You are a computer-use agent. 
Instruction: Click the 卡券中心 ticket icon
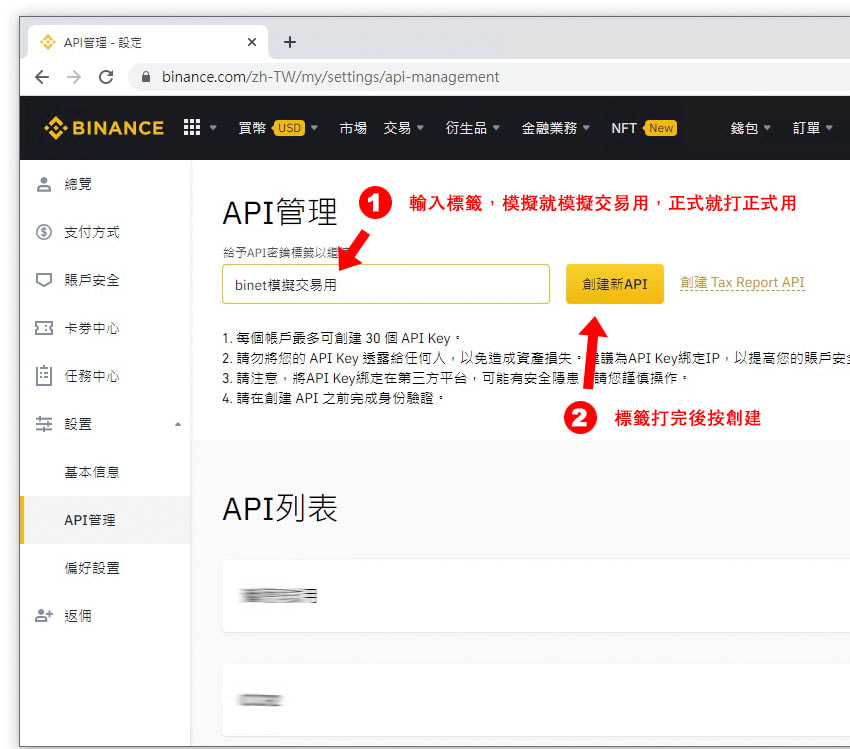pyautogui.click(x=44, y=328)
